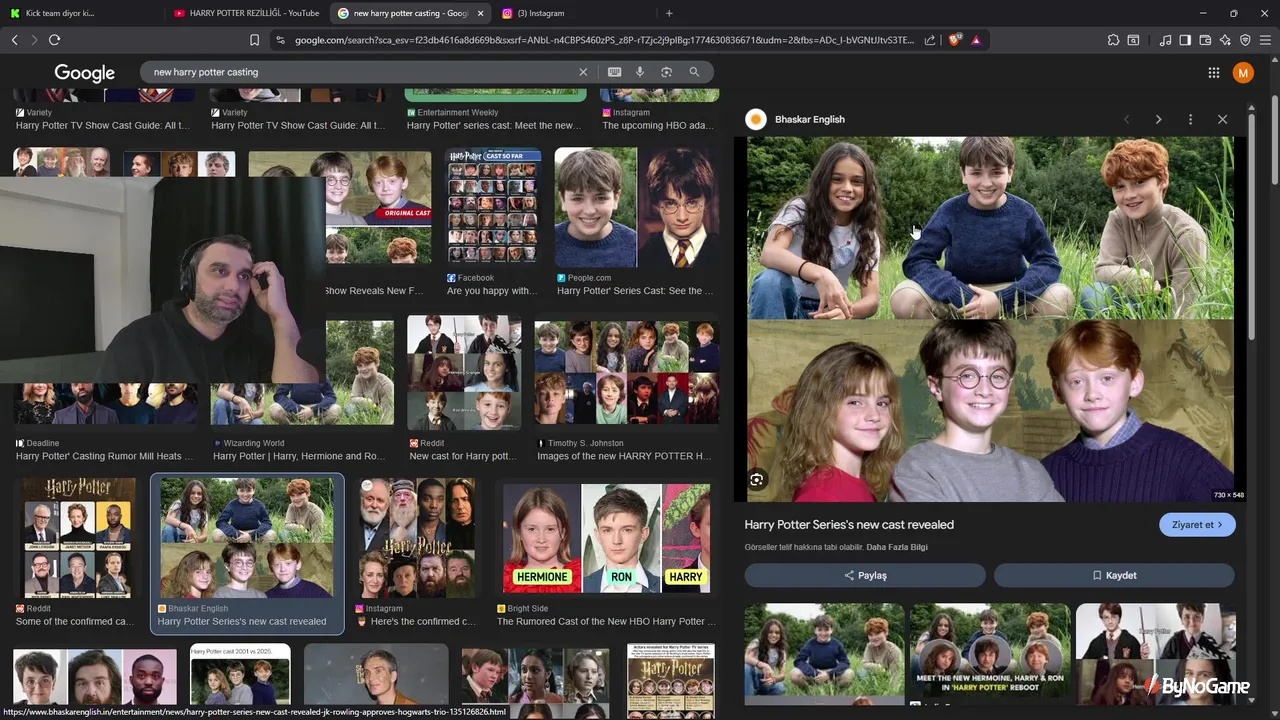Search inside image with Lens overlay icon
The width and height of the screenshot is (1280, 720).
pyautogui.click(x=757, y=480)
